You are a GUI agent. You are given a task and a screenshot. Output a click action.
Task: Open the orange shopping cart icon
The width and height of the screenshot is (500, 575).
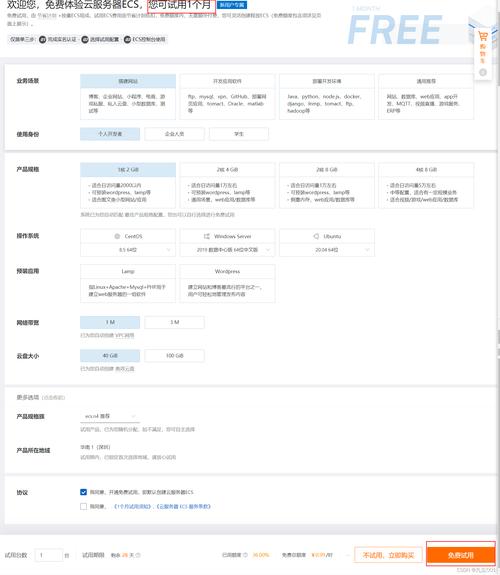(482, 36)
